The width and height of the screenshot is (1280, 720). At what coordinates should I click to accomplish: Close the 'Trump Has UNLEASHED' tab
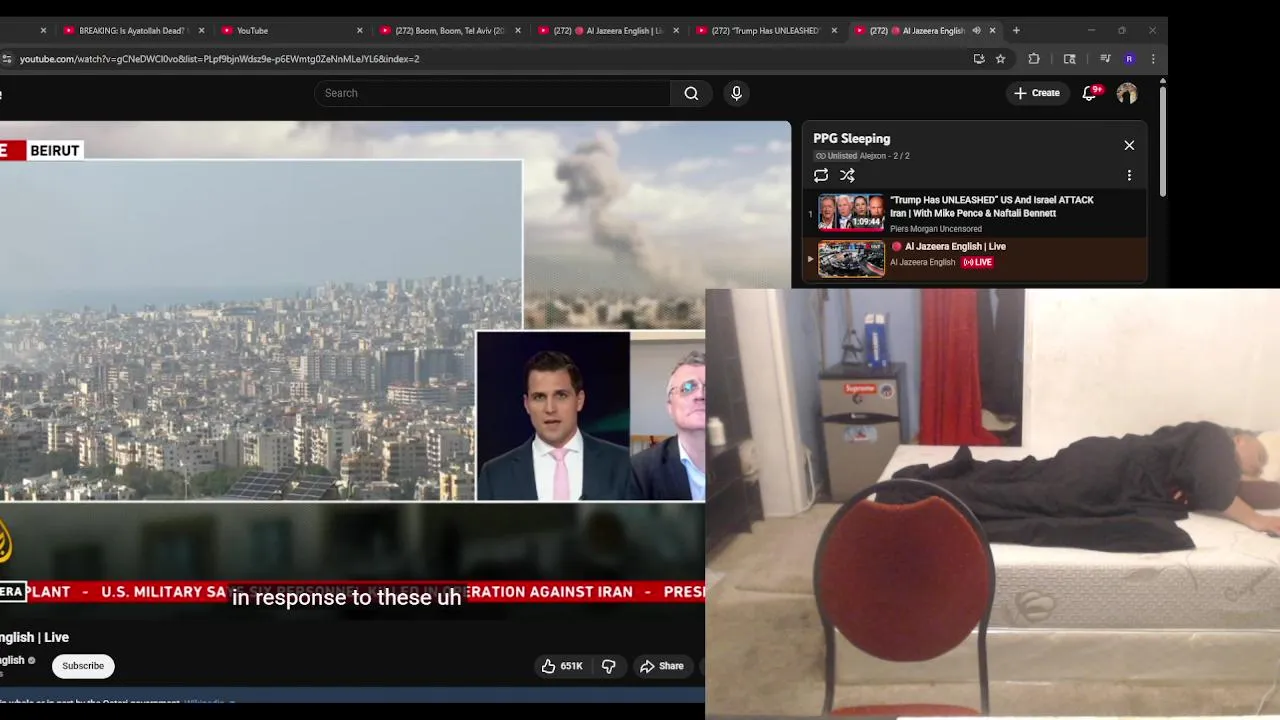coord(834,31)
